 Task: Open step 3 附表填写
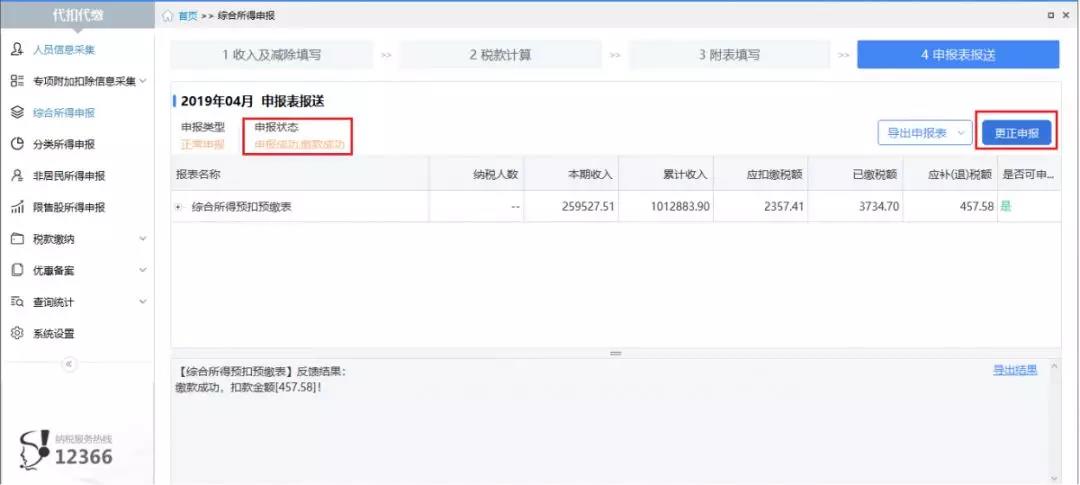(x=729, y=55)
